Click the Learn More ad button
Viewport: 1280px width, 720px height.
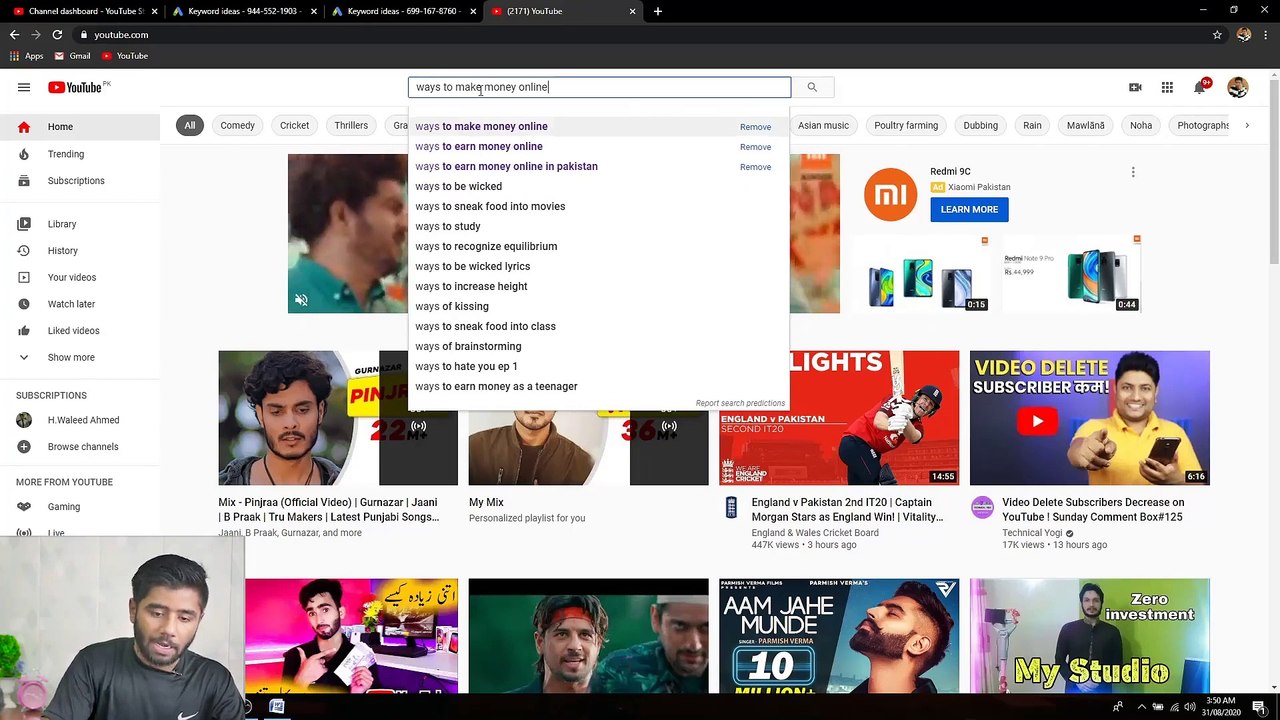(x=969, y=210)
